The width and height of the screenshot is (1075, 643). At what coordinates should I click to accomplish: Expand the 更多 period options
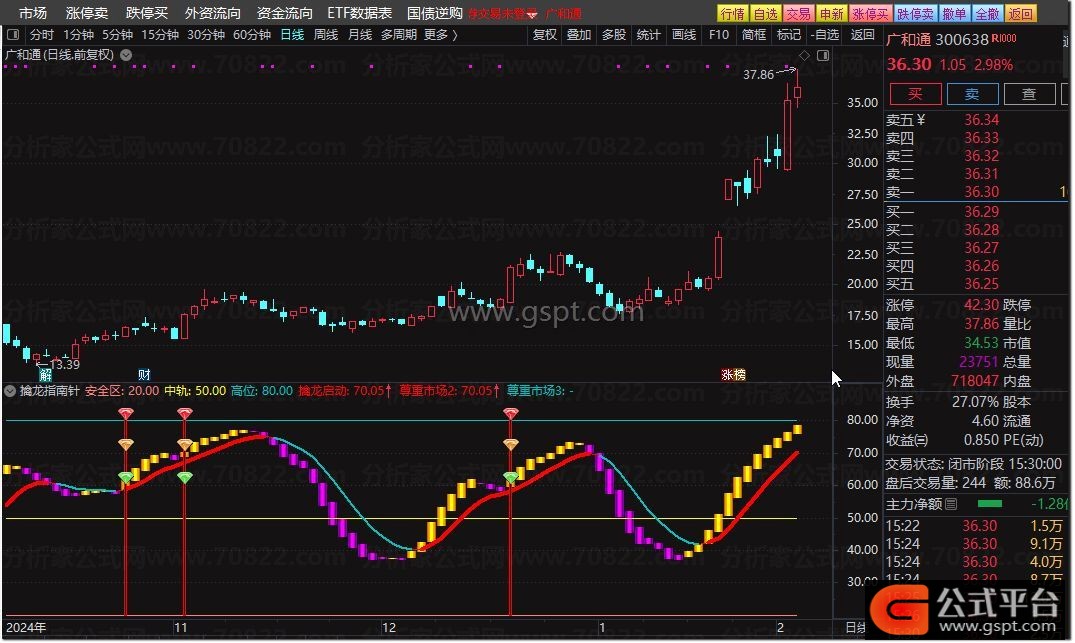[441, 34]
